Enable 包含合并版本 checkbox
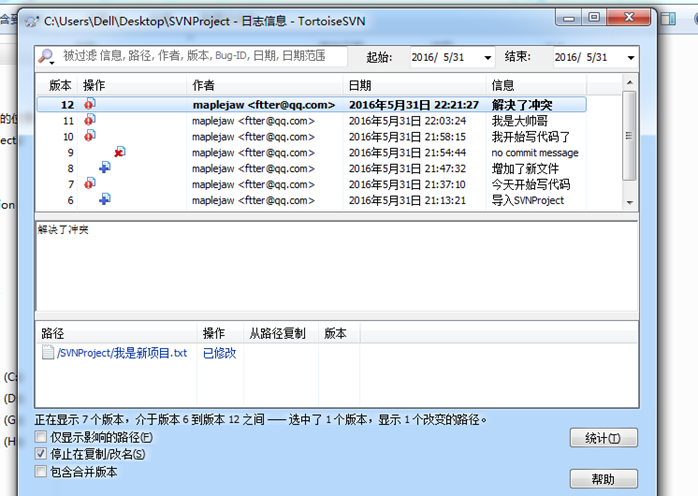698x496 pixels. click(x=41, y=471)
